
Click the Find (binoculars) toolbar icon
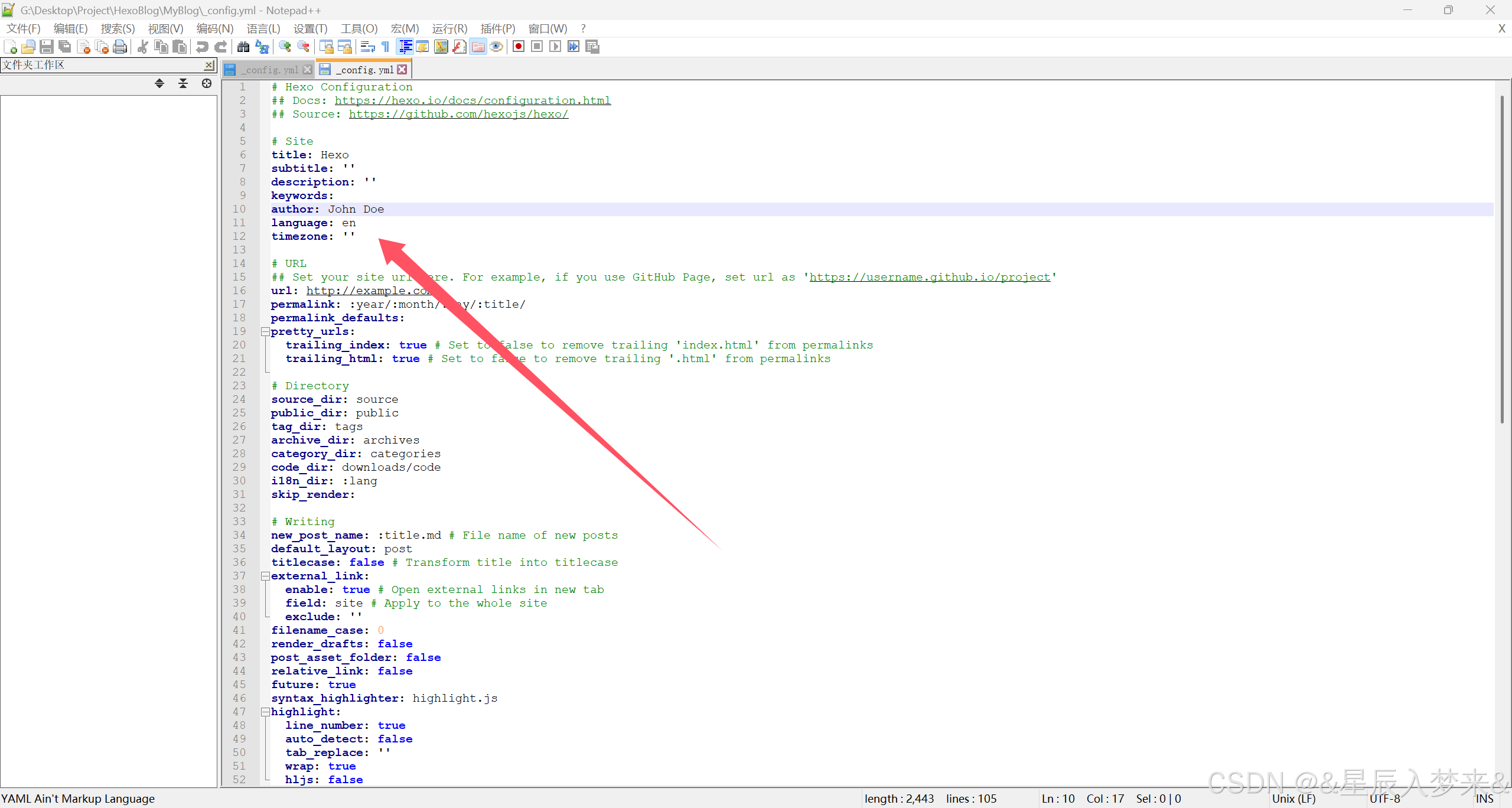tap(243, 47)
